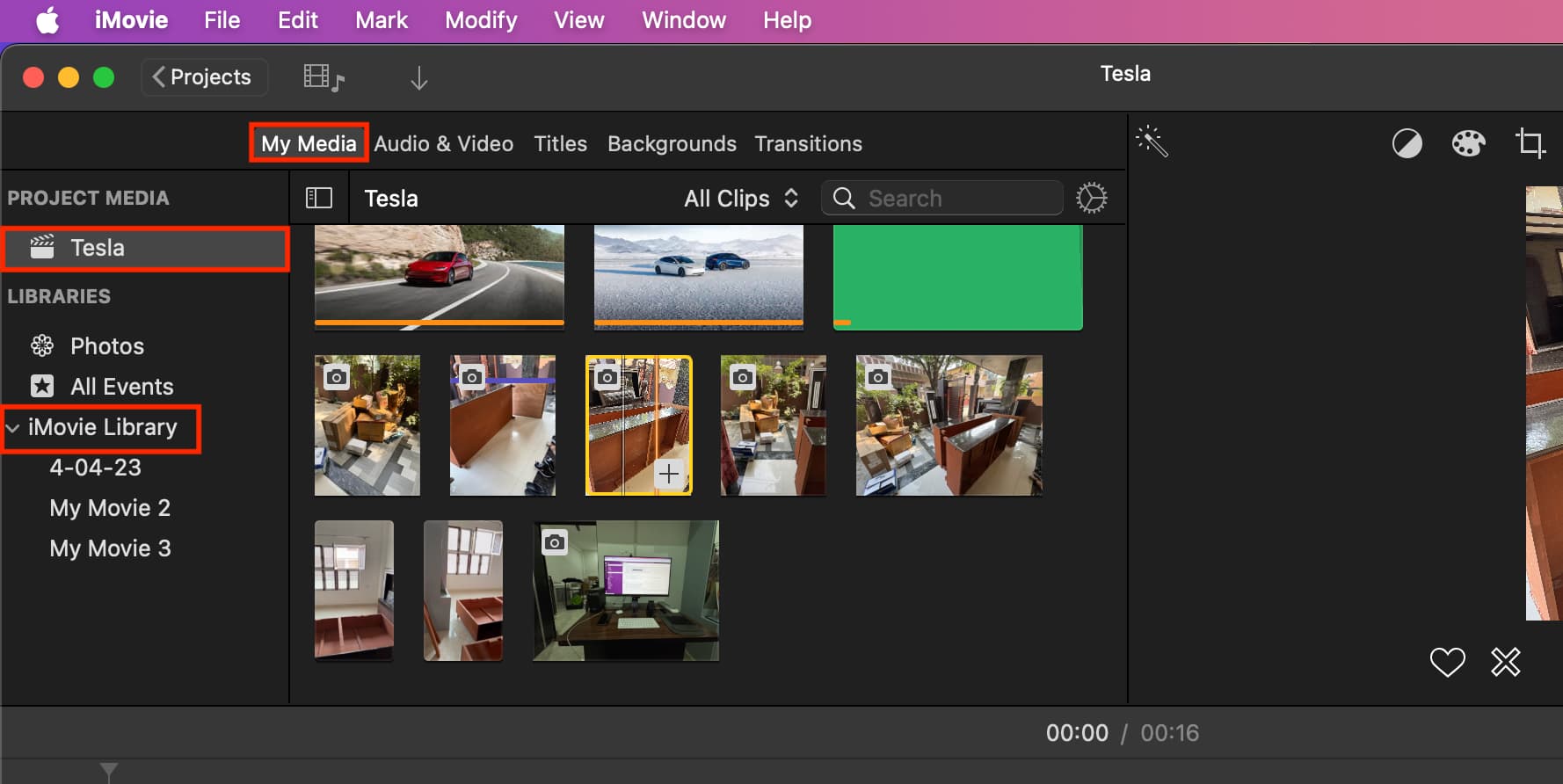Open the 4-04-23 event
The image size is (1563, 784).
click(95, 468)
